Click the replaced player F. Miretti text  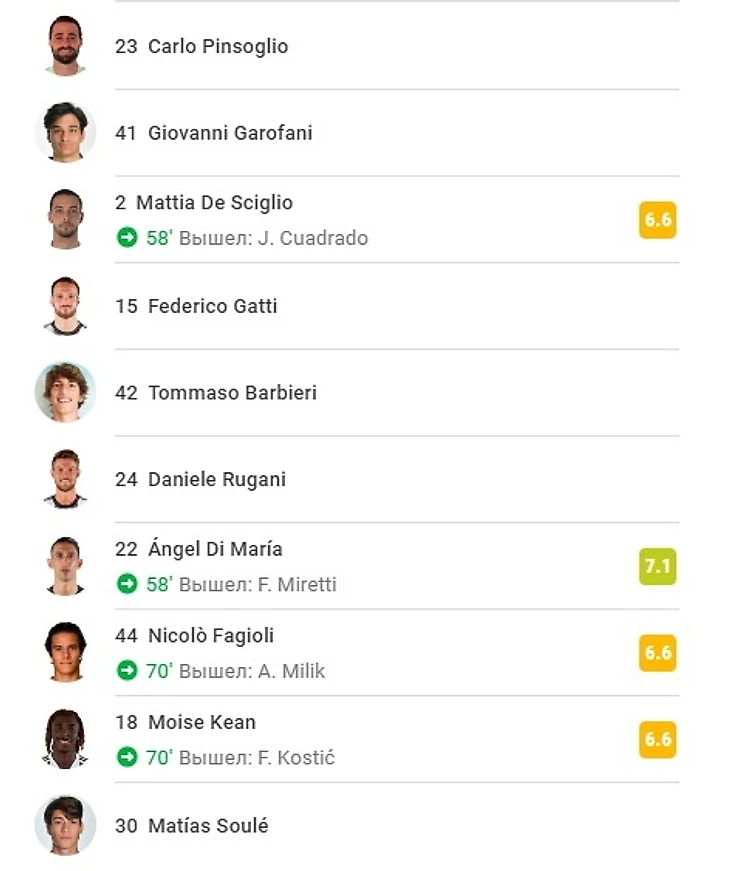[298, 584]
